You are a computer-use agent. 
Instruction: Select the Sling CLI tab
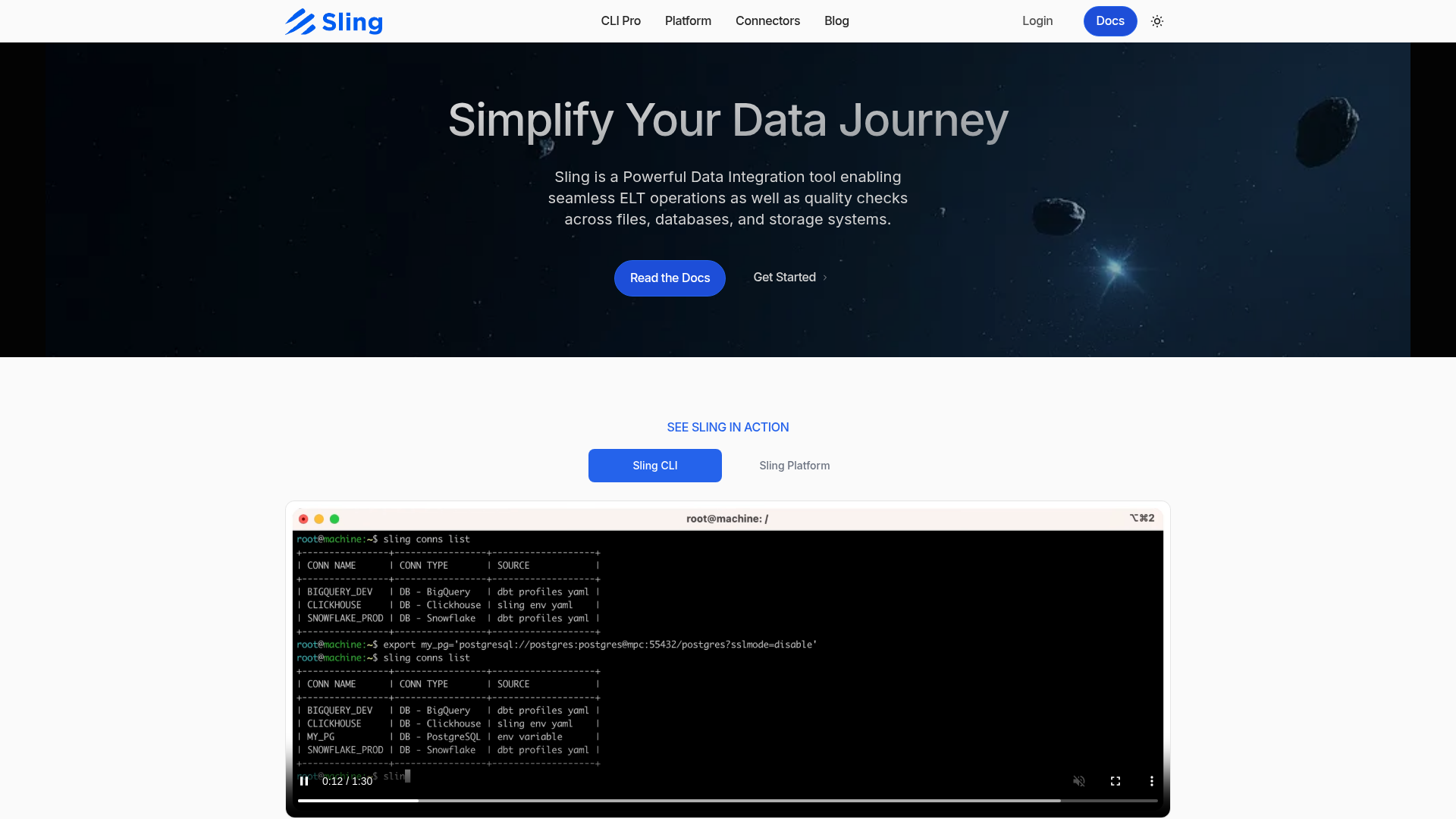[x=654, y=466]
